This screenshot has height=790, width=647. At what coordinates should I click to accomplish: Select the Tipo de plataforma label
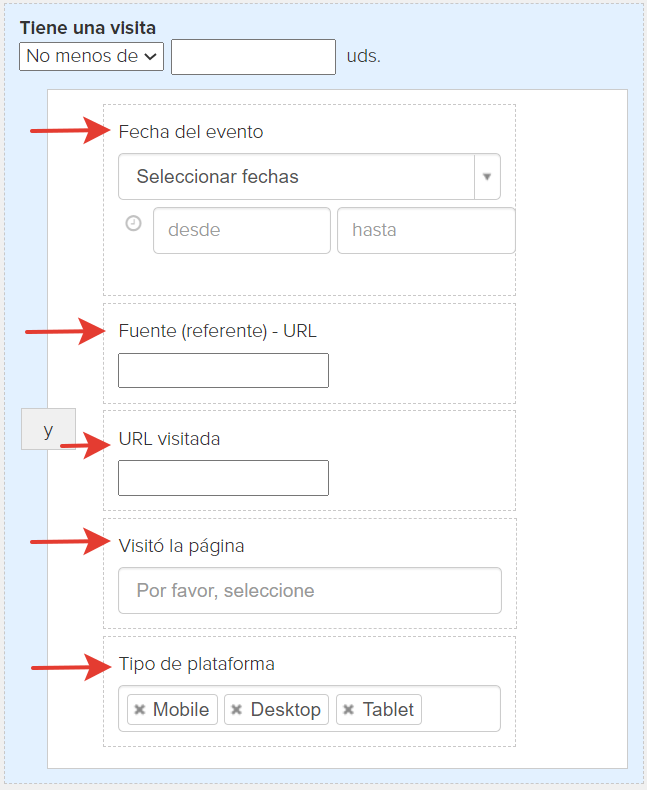coord(197,664)
